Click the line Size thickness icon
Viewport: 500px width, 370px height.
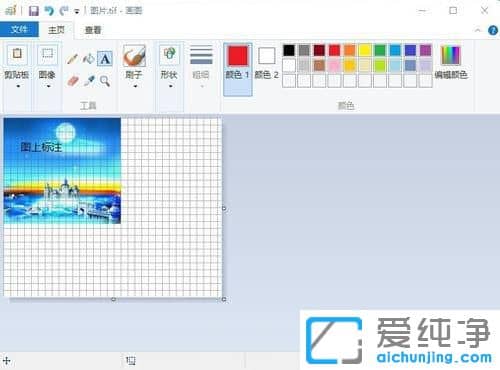[x=201, y=54]
